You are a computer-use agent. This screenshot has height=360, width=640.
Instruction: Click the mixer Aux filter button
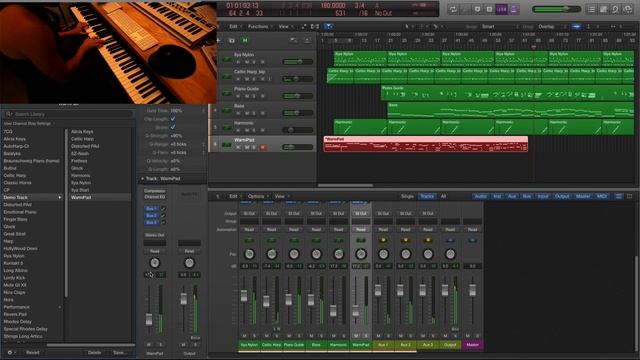click(x=512, y=196)
